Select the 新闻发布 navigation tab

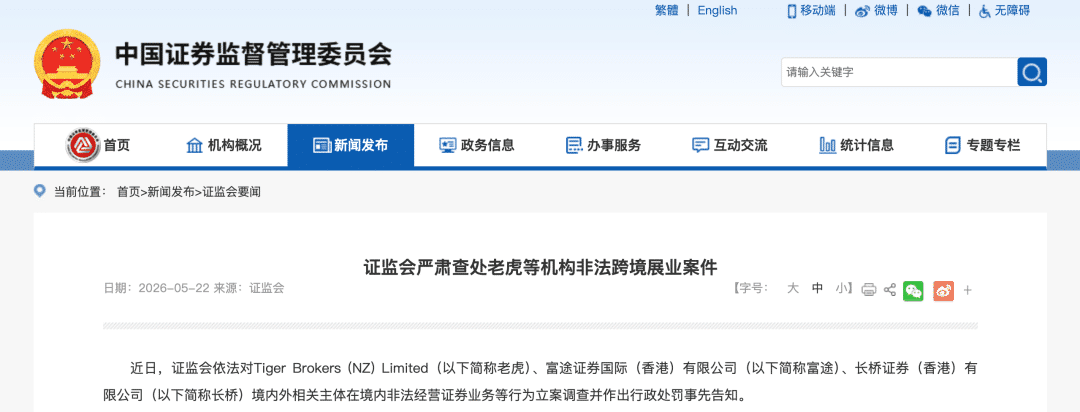click(351, 145)
